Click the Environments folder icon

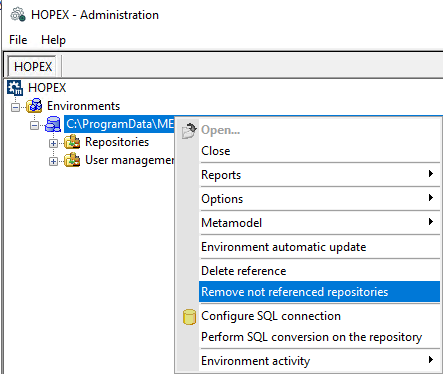coord(34,106)
